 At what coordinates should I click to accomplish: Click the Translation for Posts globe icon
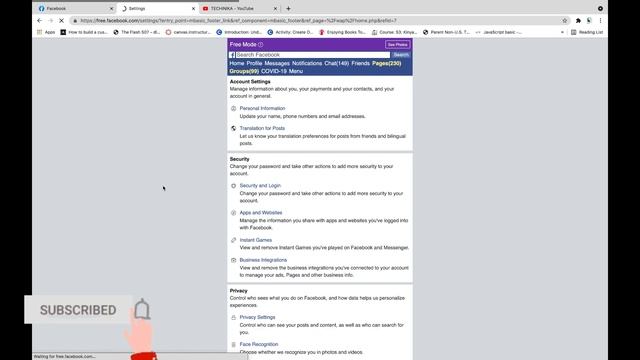(233, 128)
